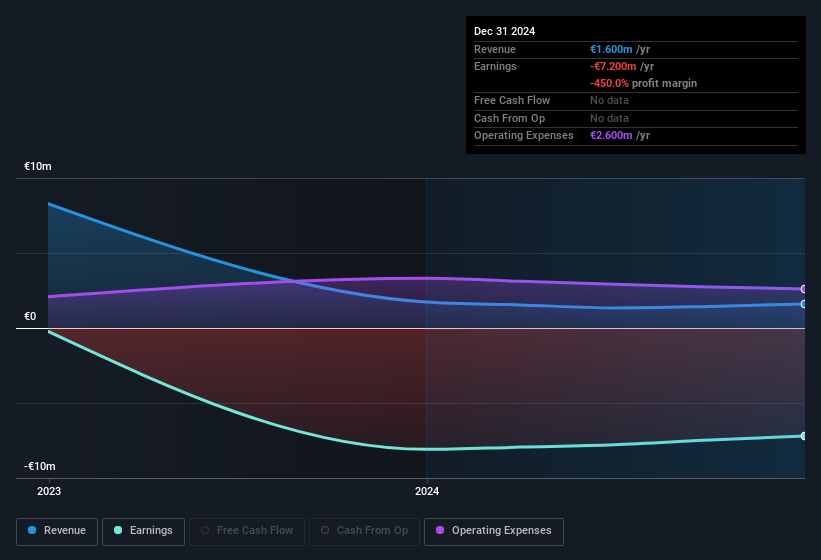Toggle the Revenue series legend button
The width and height of the screenshot is (821, 560).
pos(57,531)
